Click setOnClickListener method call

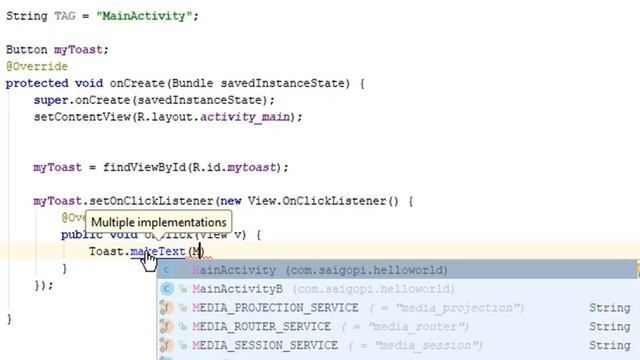pyautogui.click(x=151, y=201)
